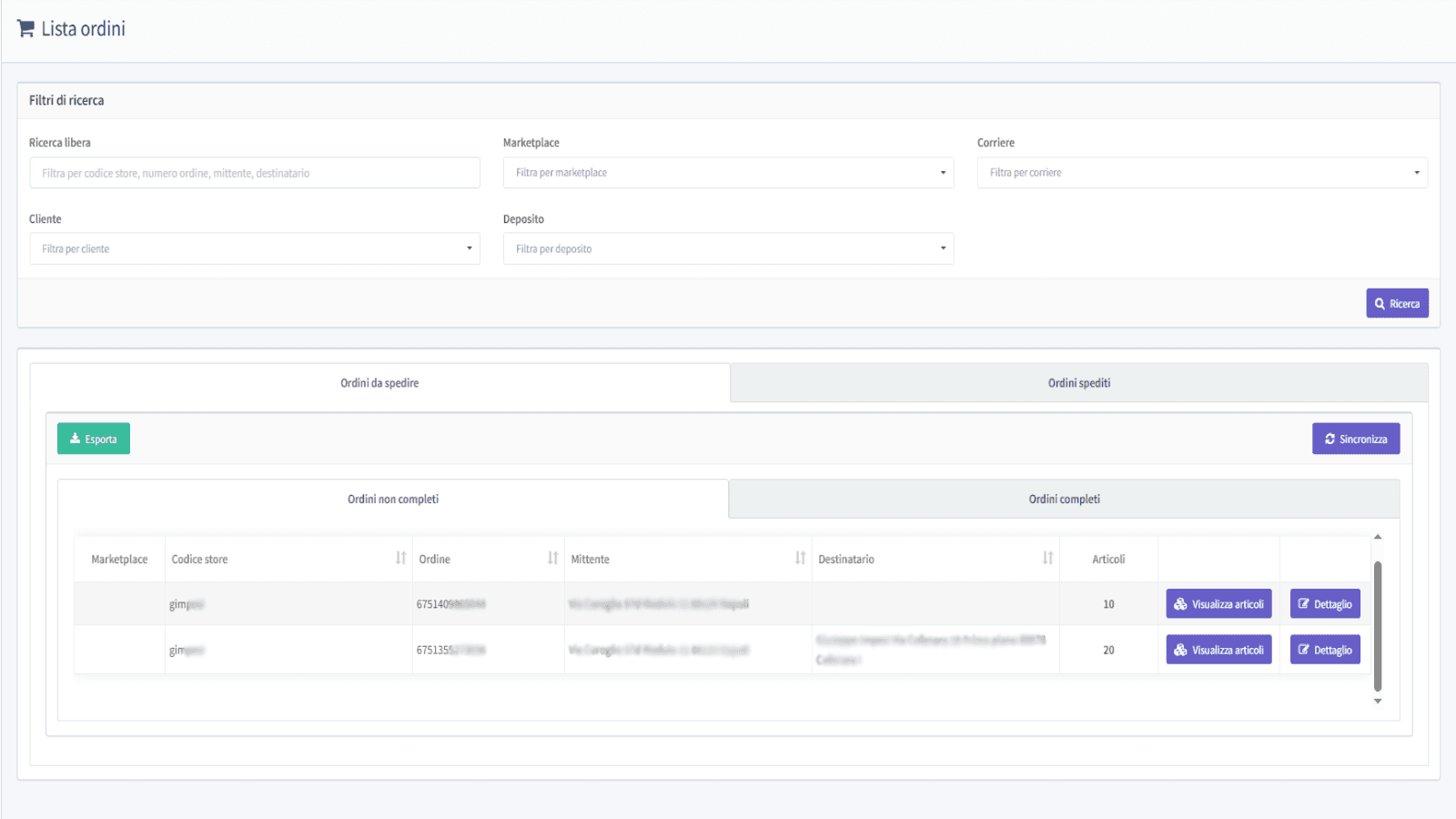This screenshot has width=1456, height=819.
Task: Sort orders by the Ordine column arrows
Action: point(552,558)
